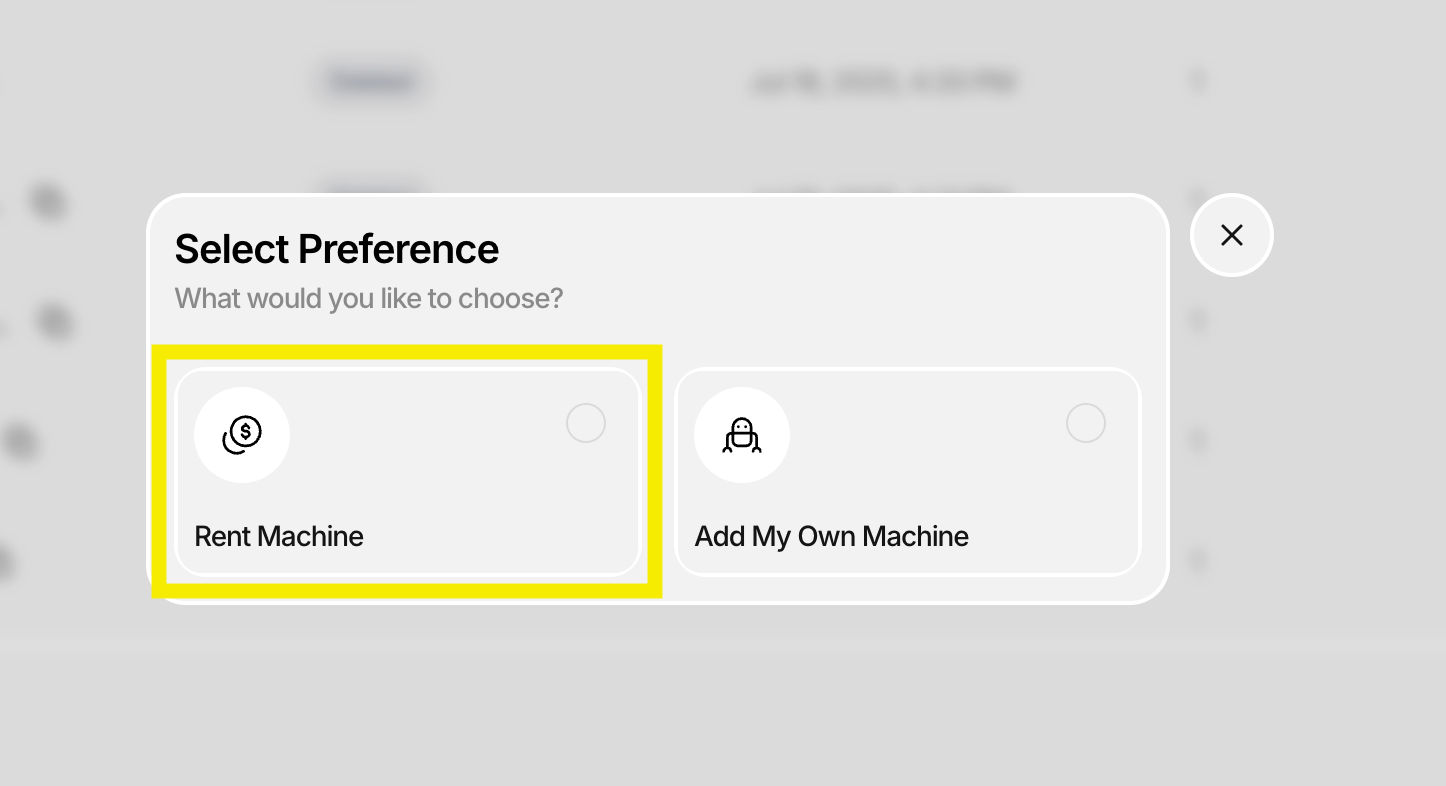This screenshot has height=786, width=1446.
Task: Open the blurred three-dot menu on the first background row
Action: click(1197, 81)
